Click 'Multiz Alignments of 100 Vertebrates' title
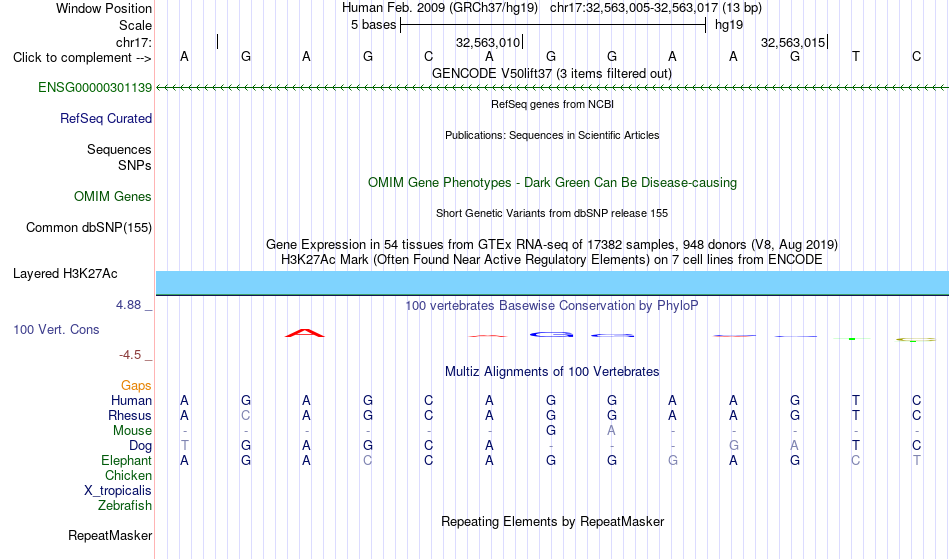Image resolution: width=950 pixels, height=559 pixels. pyautogui.click(x=552, y=371)
